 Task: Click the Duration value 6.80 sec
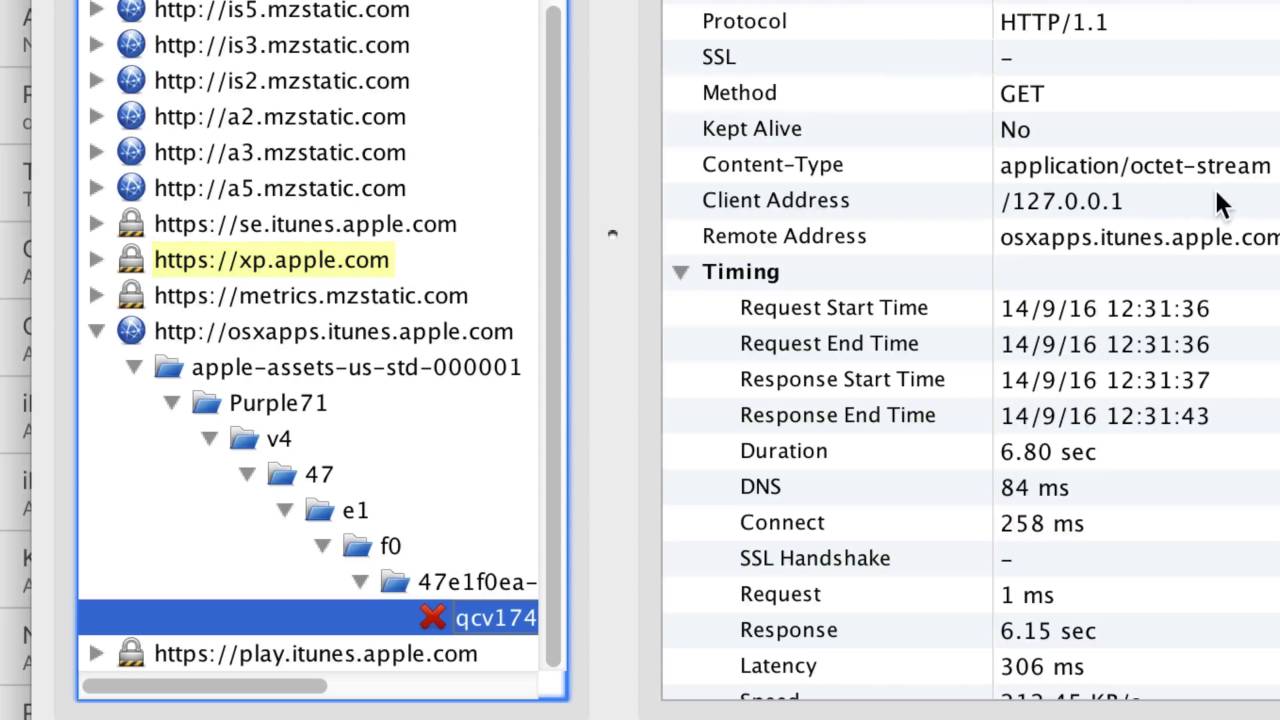[x=1048, y=452]
